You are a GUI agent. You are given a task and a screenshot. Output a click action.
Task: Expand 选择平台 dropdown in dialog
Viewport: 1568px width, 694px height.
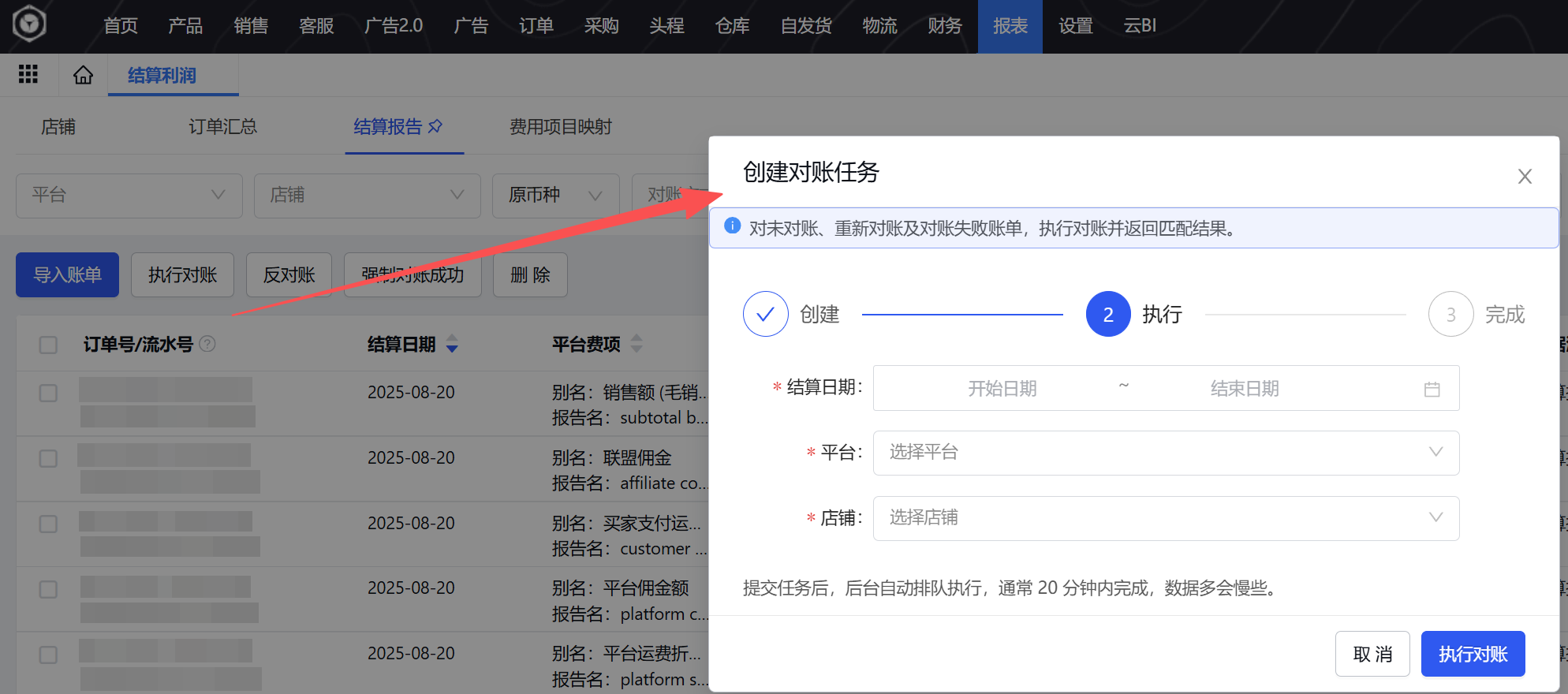coord(1166,453)
